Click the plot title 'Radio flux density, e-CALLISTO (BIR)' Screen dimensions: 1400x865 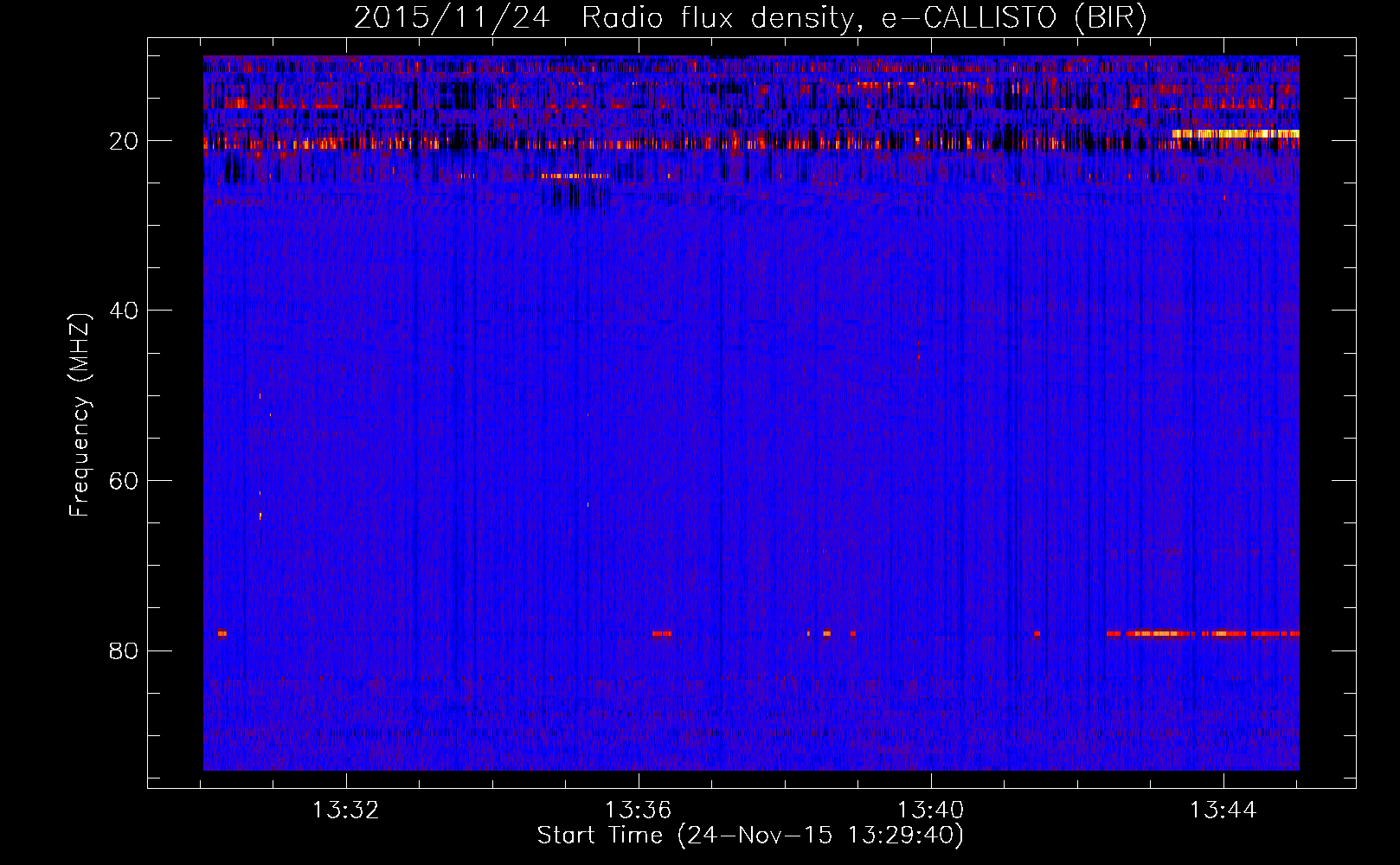[x=864, y=17]
